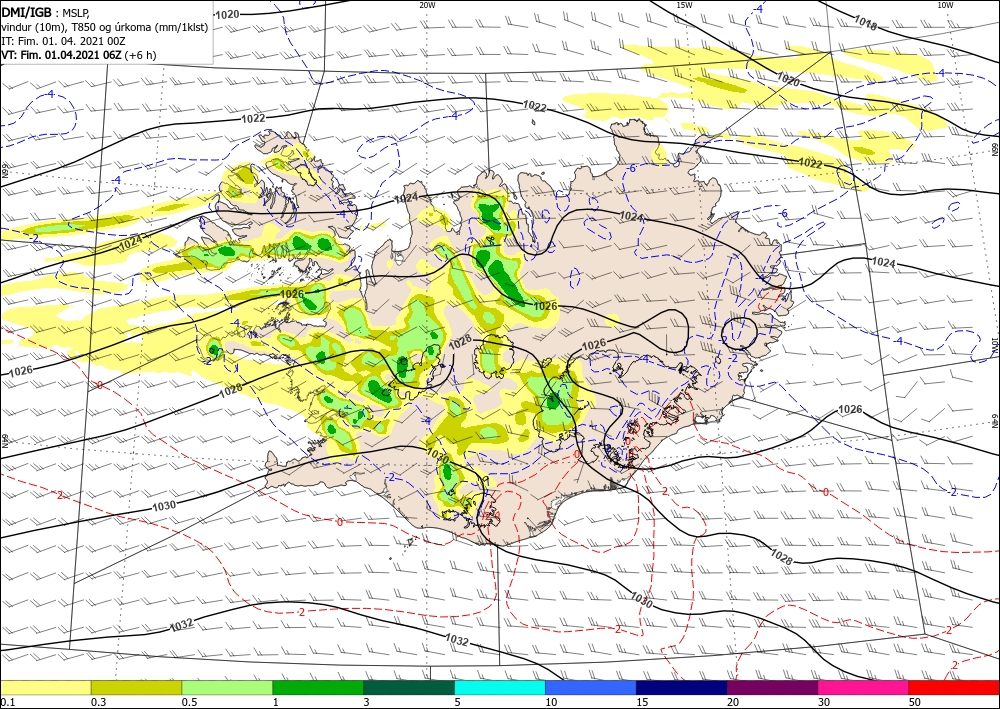The width and height of the screenshot is (1000, 709).
Task: Click the navy 15–20 legend swatch
Action: pyautogui.click(x=682, y=687)
